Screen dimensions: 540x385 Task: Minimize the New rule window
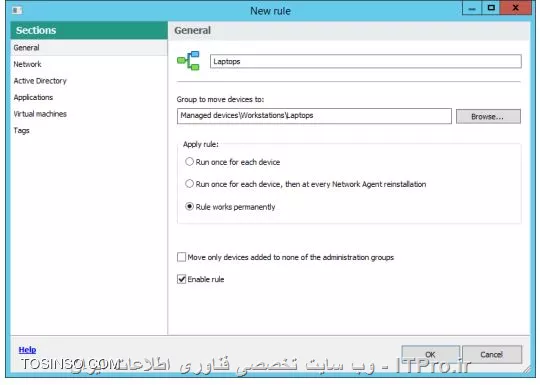coord(471,8)
